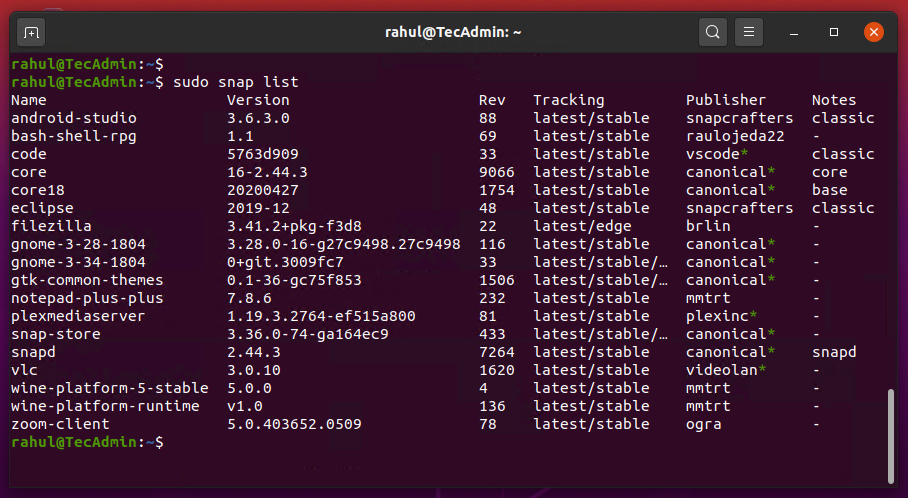Click the 'sudo snap list' command text

click(236, 82)
